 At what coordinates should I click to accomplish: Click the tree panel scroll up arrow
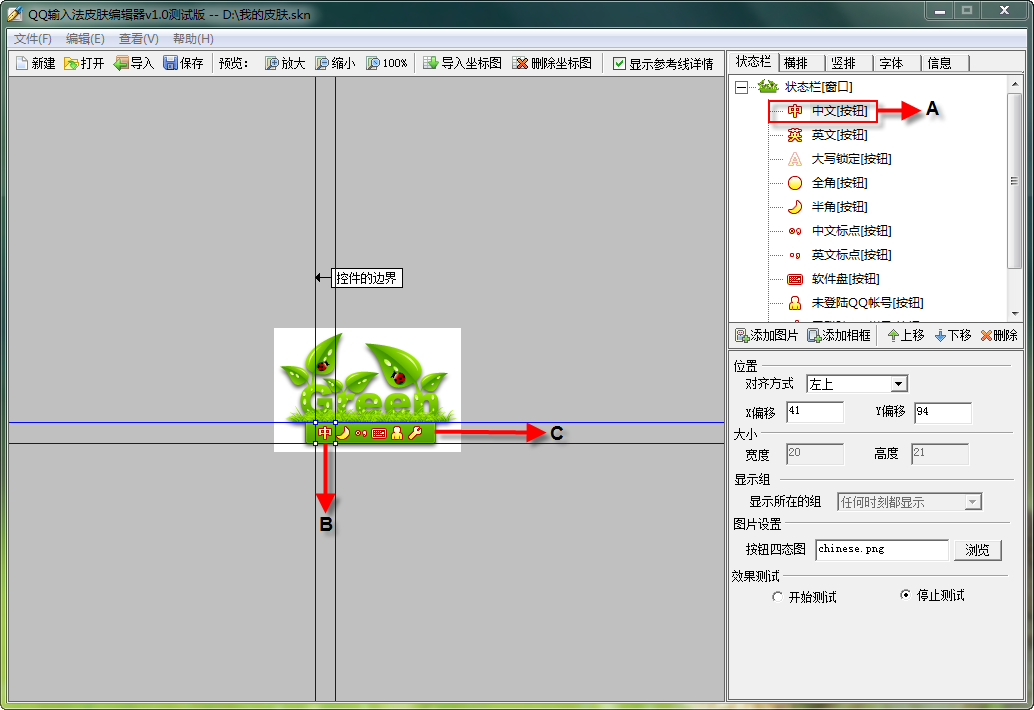(1014, 84)
